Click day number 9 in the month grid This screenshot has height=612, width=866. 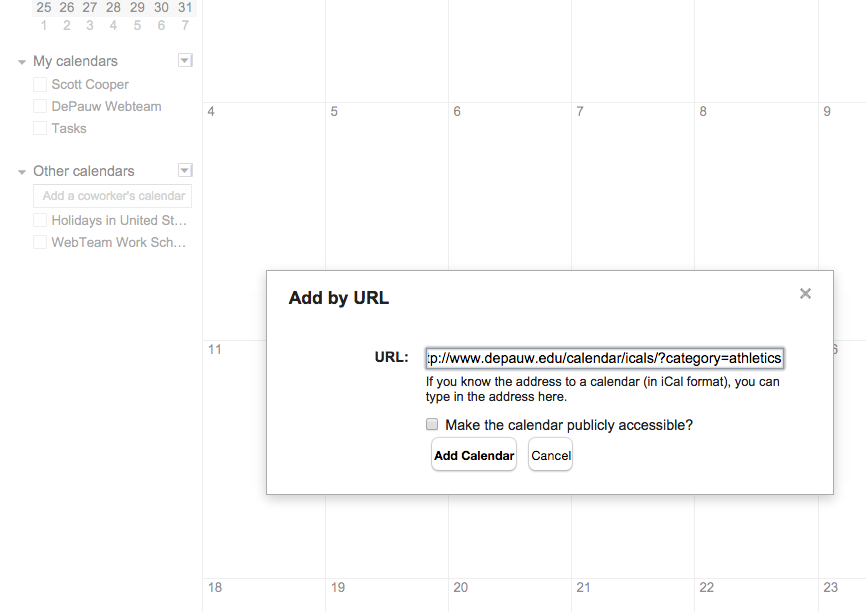point(827,112)
